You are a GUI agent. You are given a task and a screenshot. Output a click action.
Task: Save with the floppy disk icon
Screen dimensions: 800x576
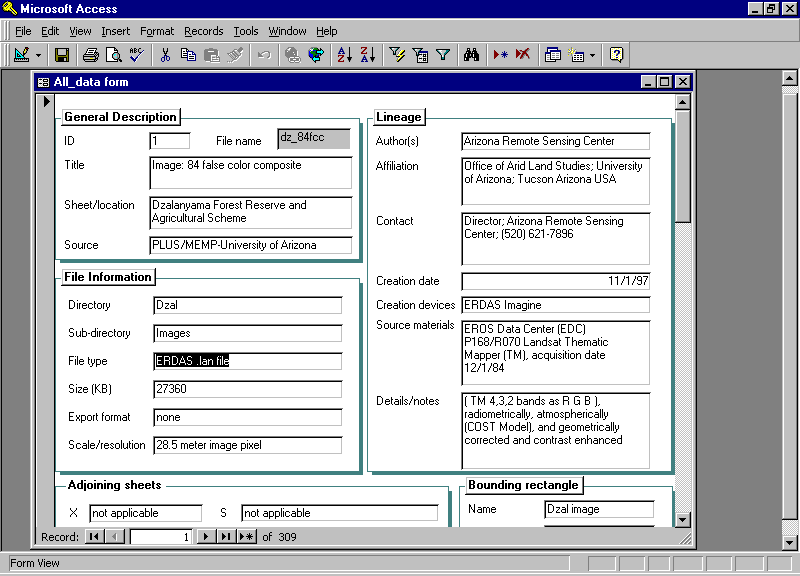(62, 55)
